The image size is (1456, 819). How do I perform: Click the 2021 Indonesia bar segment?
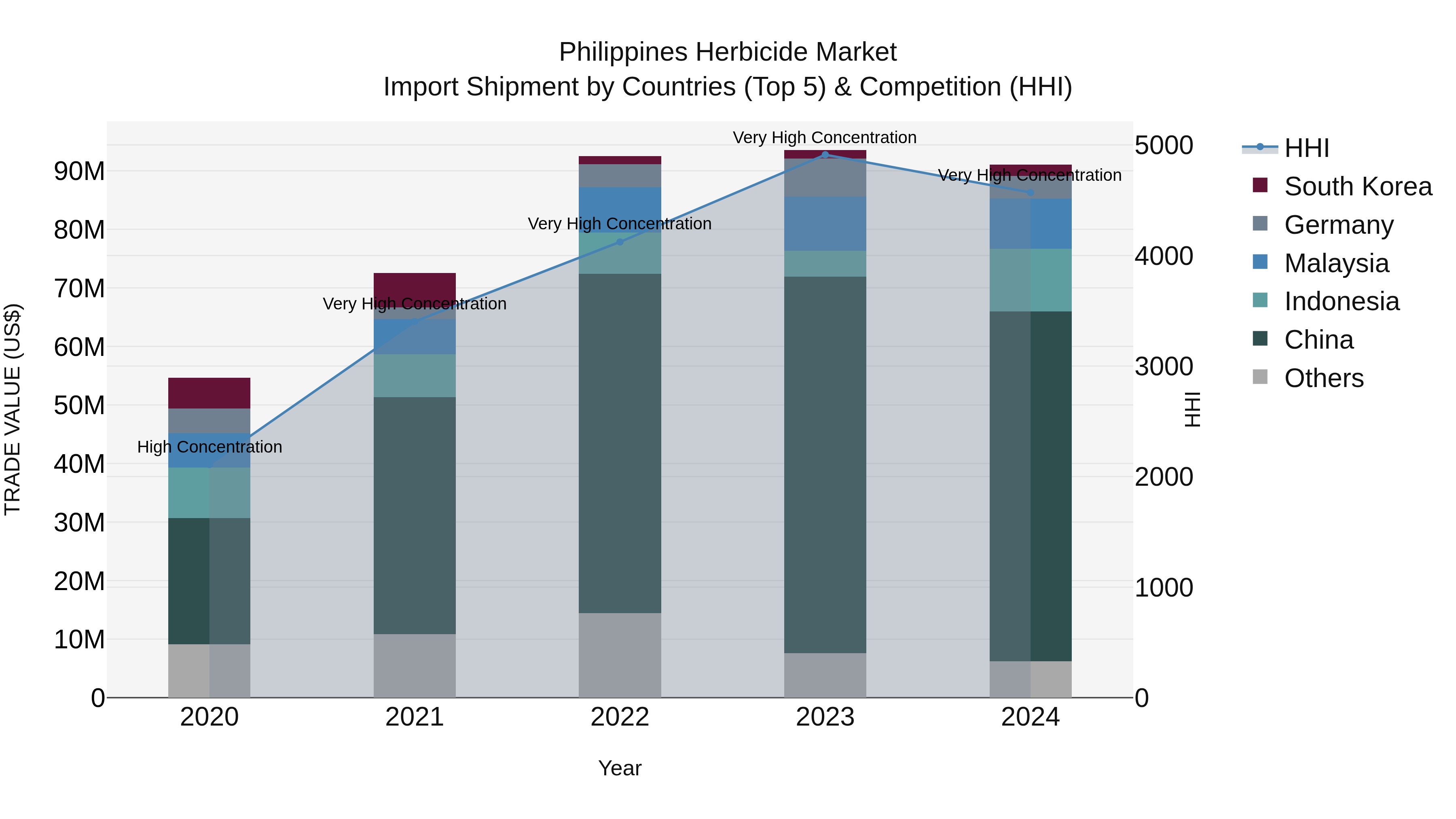415,376
